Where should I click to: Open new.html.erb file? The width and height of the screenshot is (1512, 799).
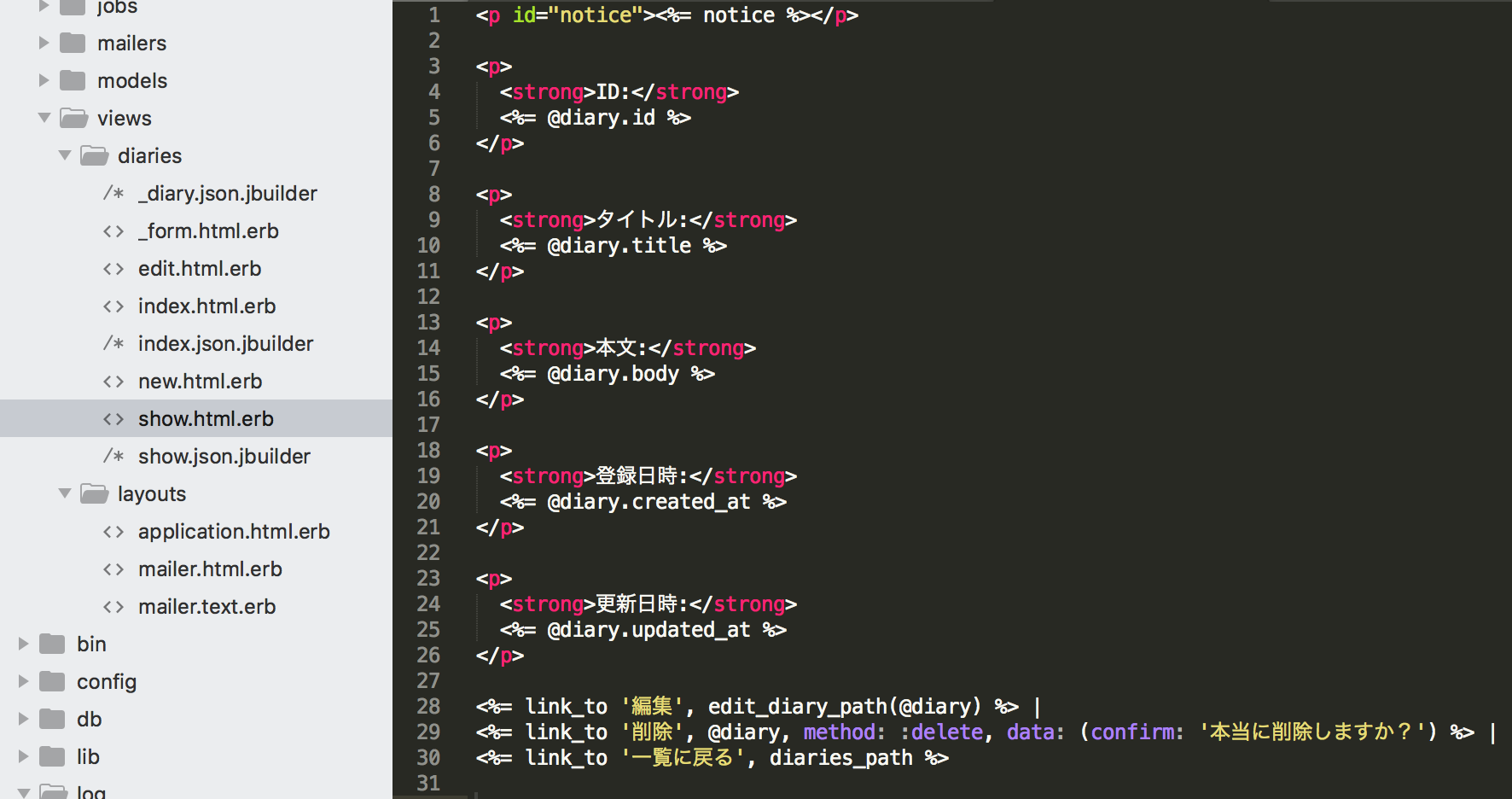click(201, 381)
